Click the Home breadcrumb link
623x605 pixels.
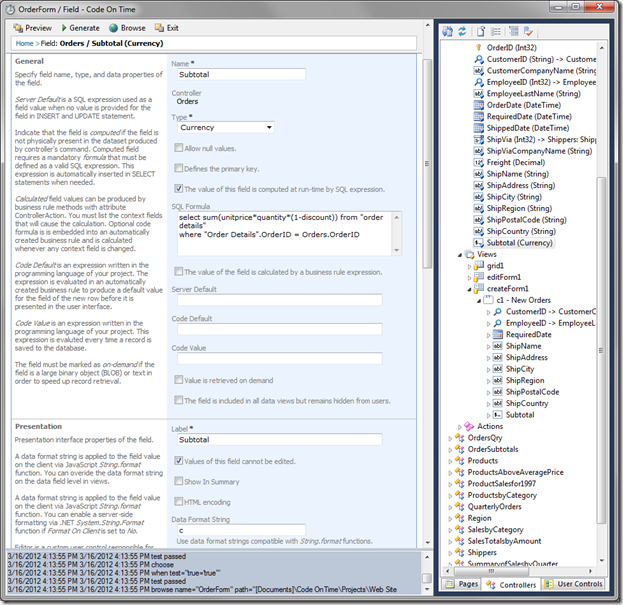click(x=24, y=43)
